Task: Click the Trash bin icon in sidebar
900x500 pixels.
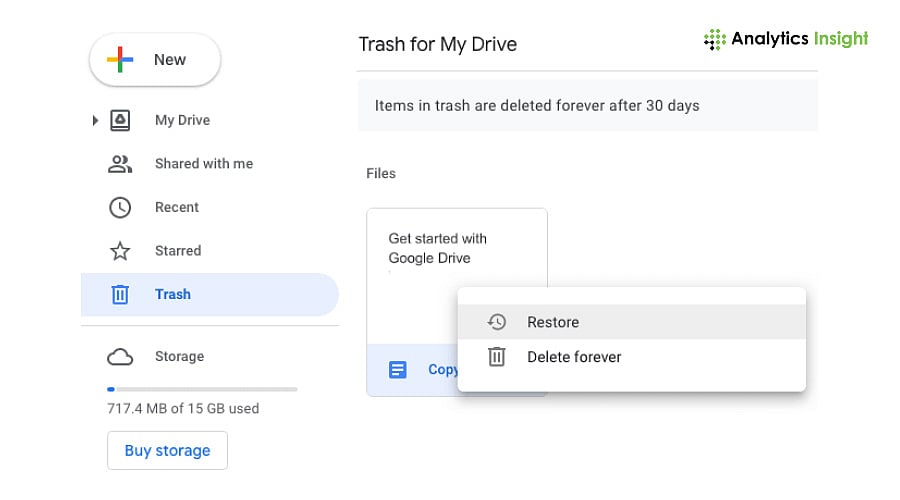Action: pos(120,295)
